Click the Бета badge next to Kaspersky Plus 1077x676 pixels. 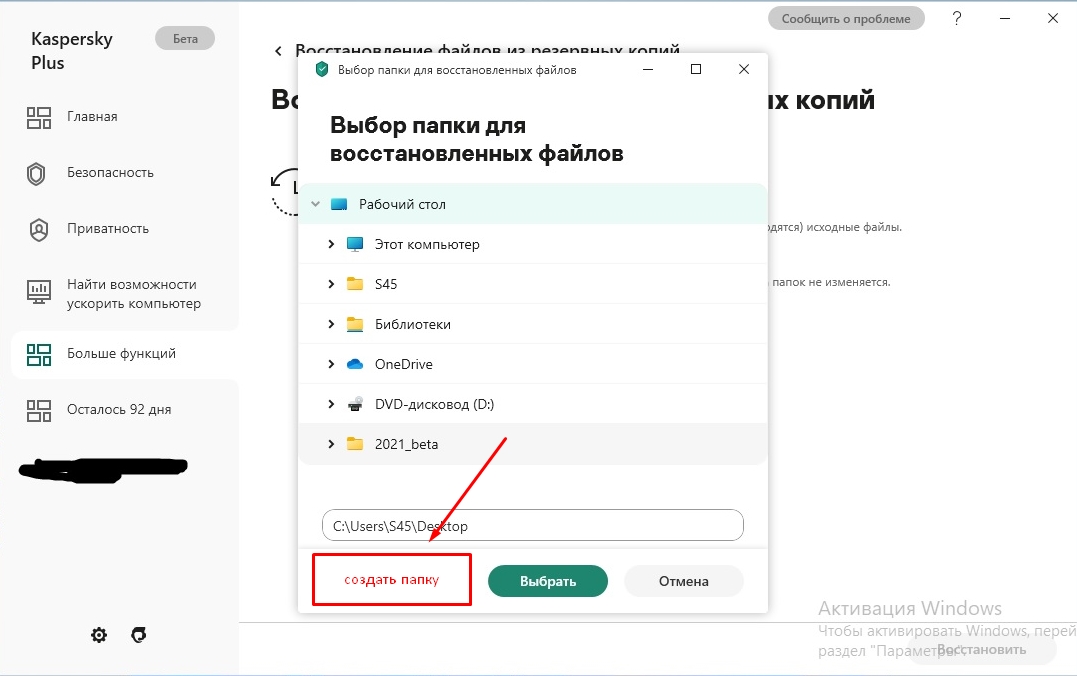185,38
